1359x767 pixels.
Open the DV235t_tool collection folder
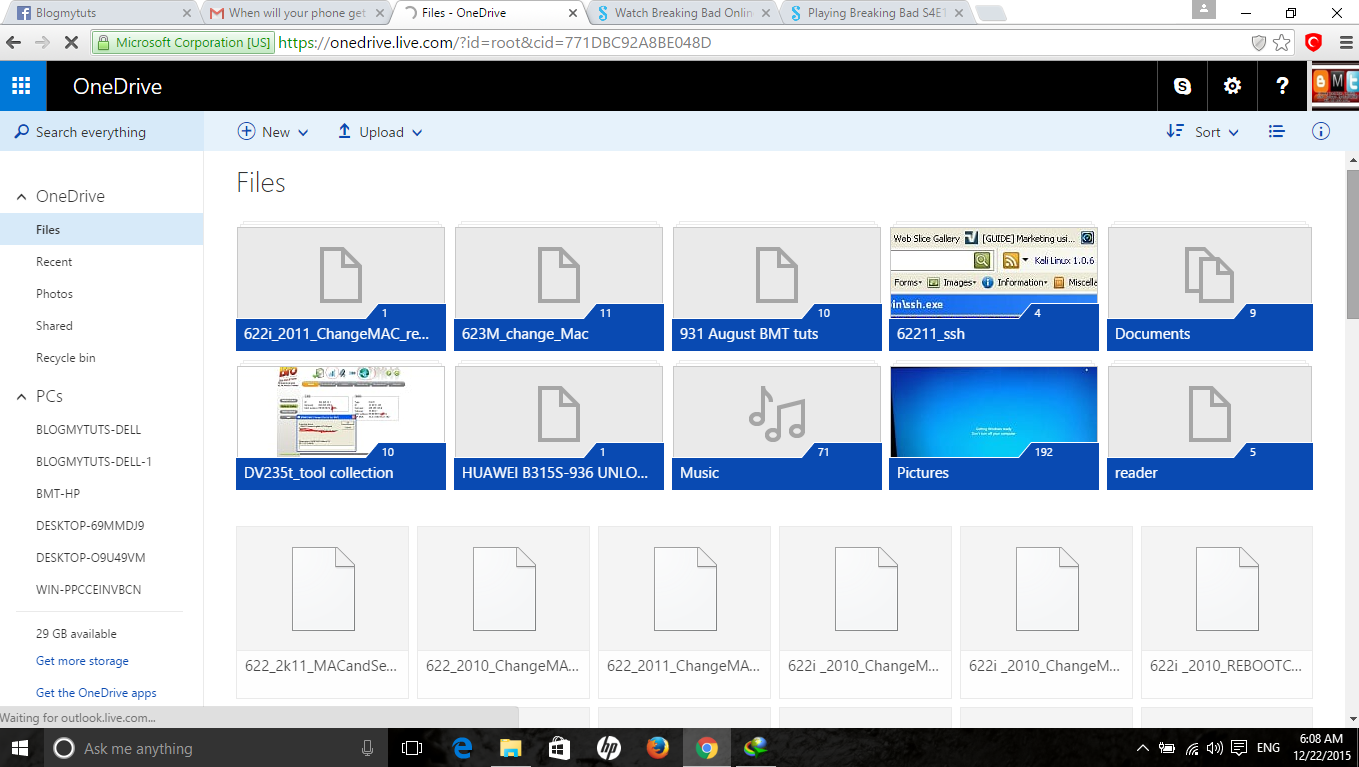coord(341,428)
